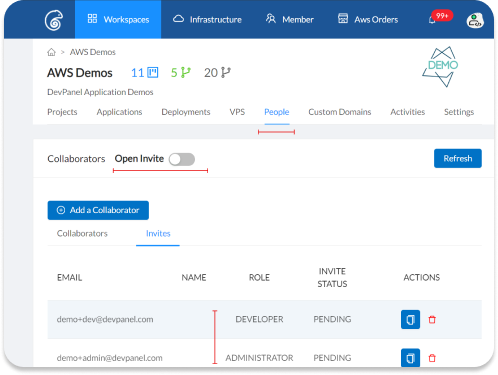Image resolution: width=498 pixels, height=375 pixels.
Task: Click the DevPanel Application Demos description
Action: click(x=100, y=92)
